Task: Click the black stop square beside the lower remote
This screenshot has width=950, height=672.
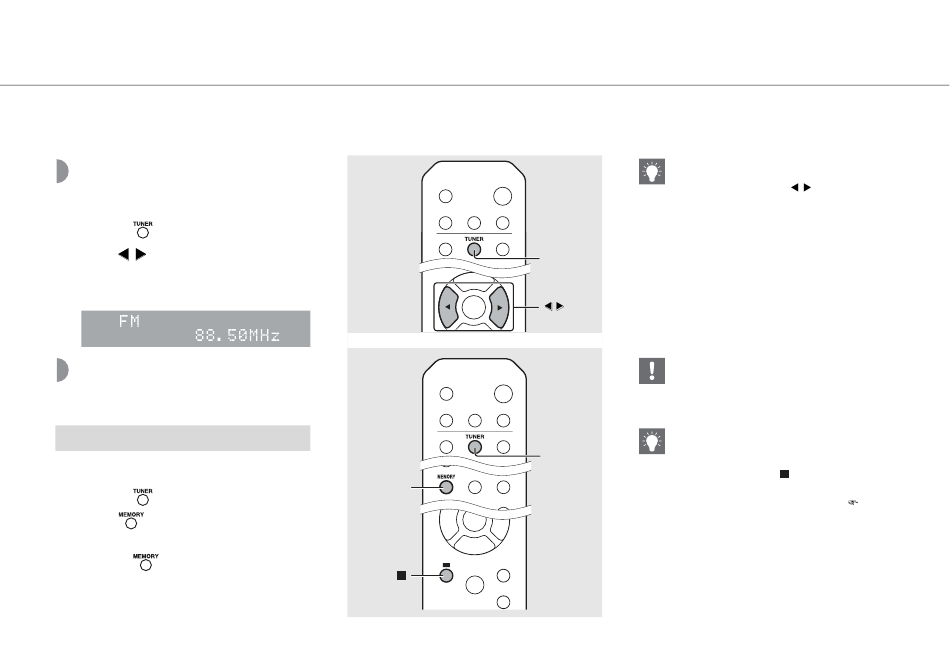Action: tap(401, 576)
